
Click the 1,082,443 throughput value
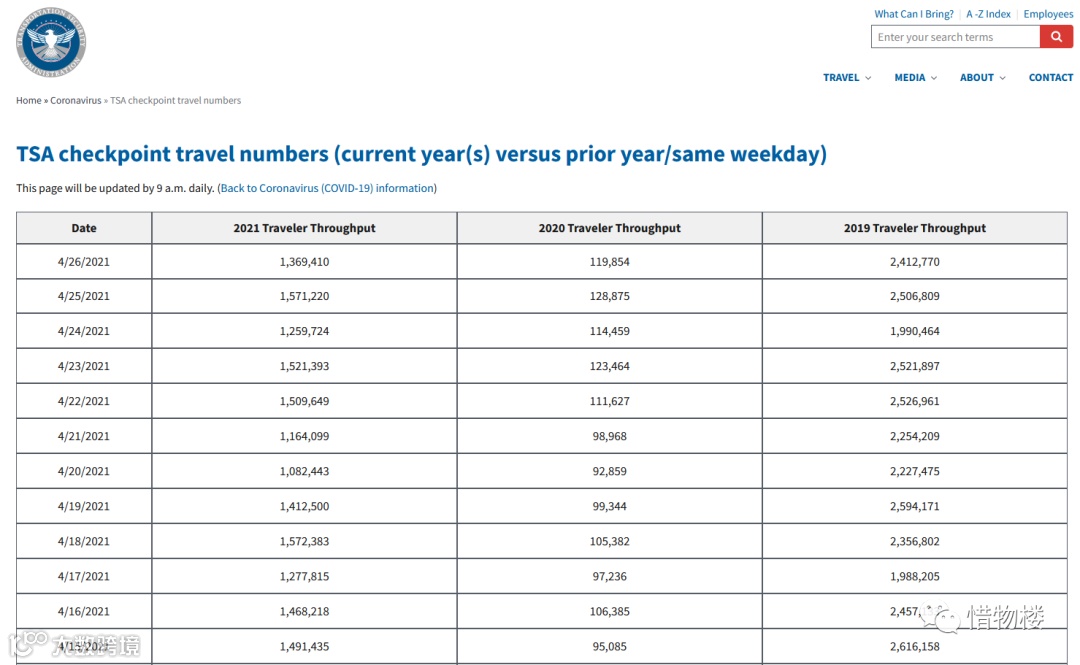click(x=304, y=471)
